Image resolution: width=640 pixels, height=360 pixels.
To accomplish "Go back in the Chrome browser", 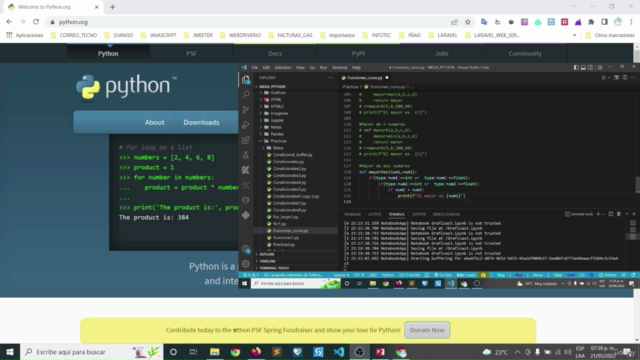I will click(x=9, y=22).
